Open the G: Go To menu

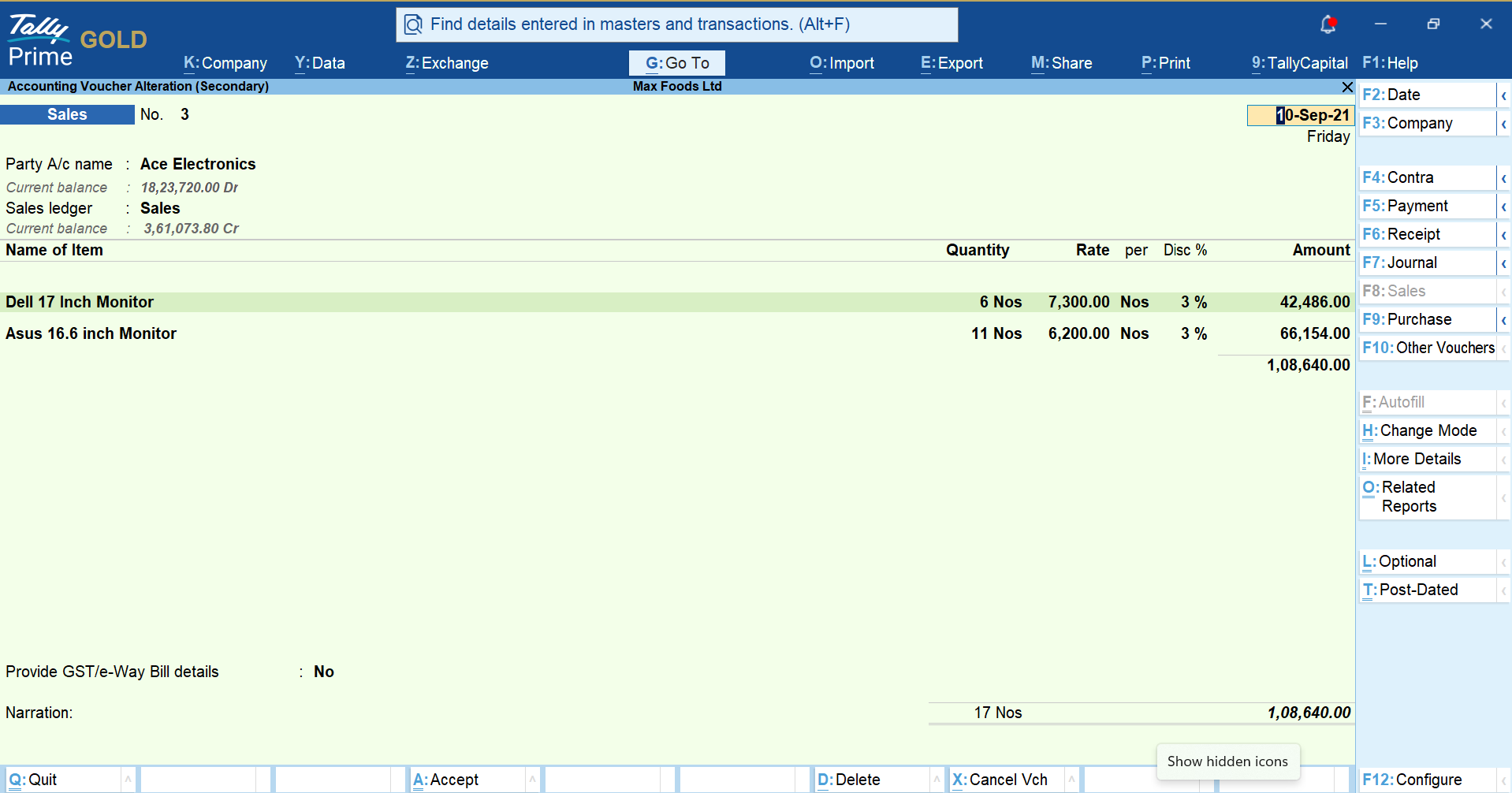[x=677, y=63]
